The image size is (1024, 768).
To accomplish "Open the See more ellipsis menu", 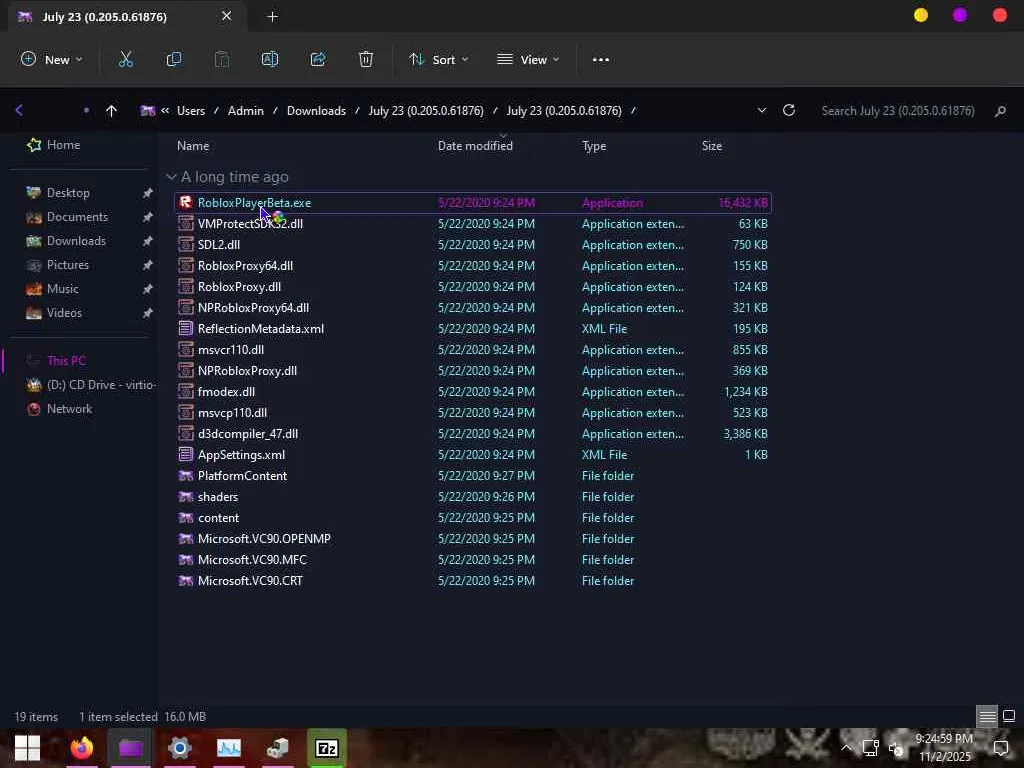I will [601, 59].
